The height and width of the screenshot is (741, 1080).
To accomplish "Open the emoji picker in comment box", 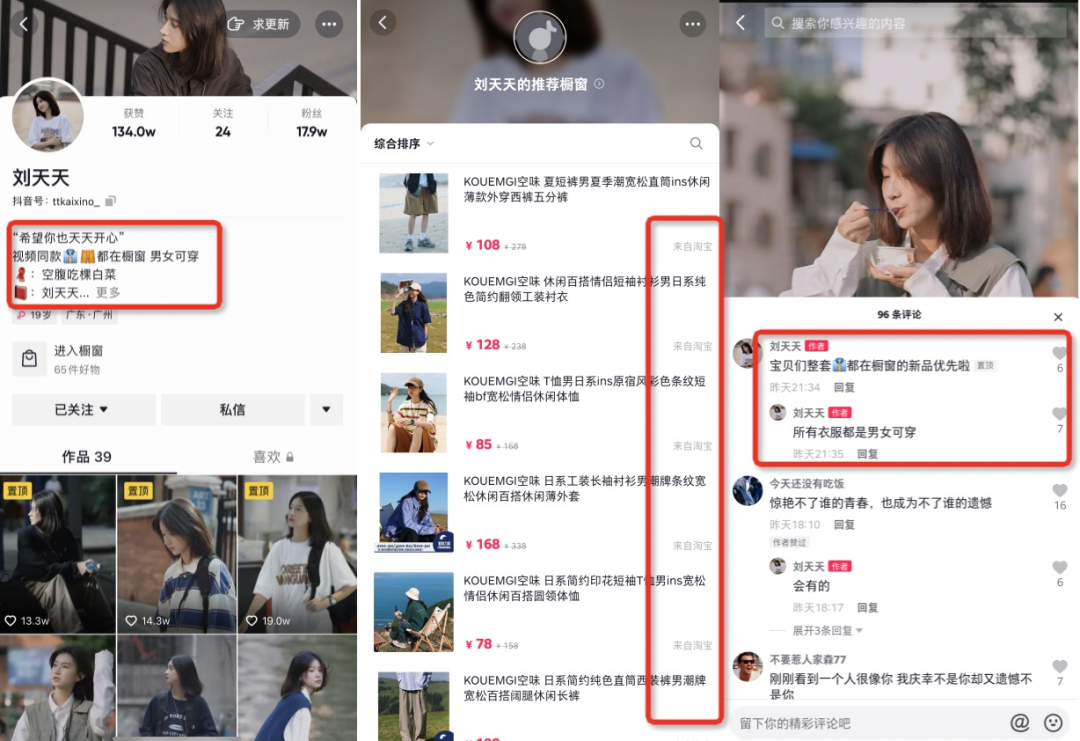I will click(x=1053, y=722).
